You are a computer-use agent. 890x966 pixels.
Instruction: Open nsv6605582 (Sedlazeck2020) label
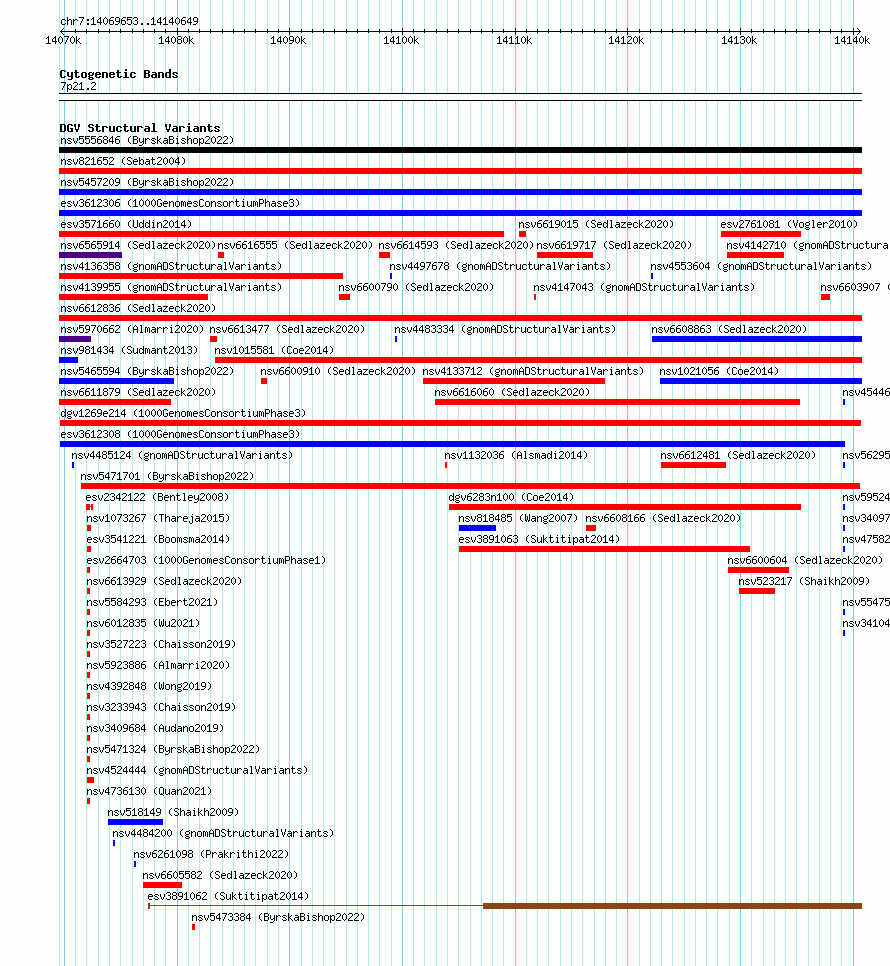click(220, 875)
